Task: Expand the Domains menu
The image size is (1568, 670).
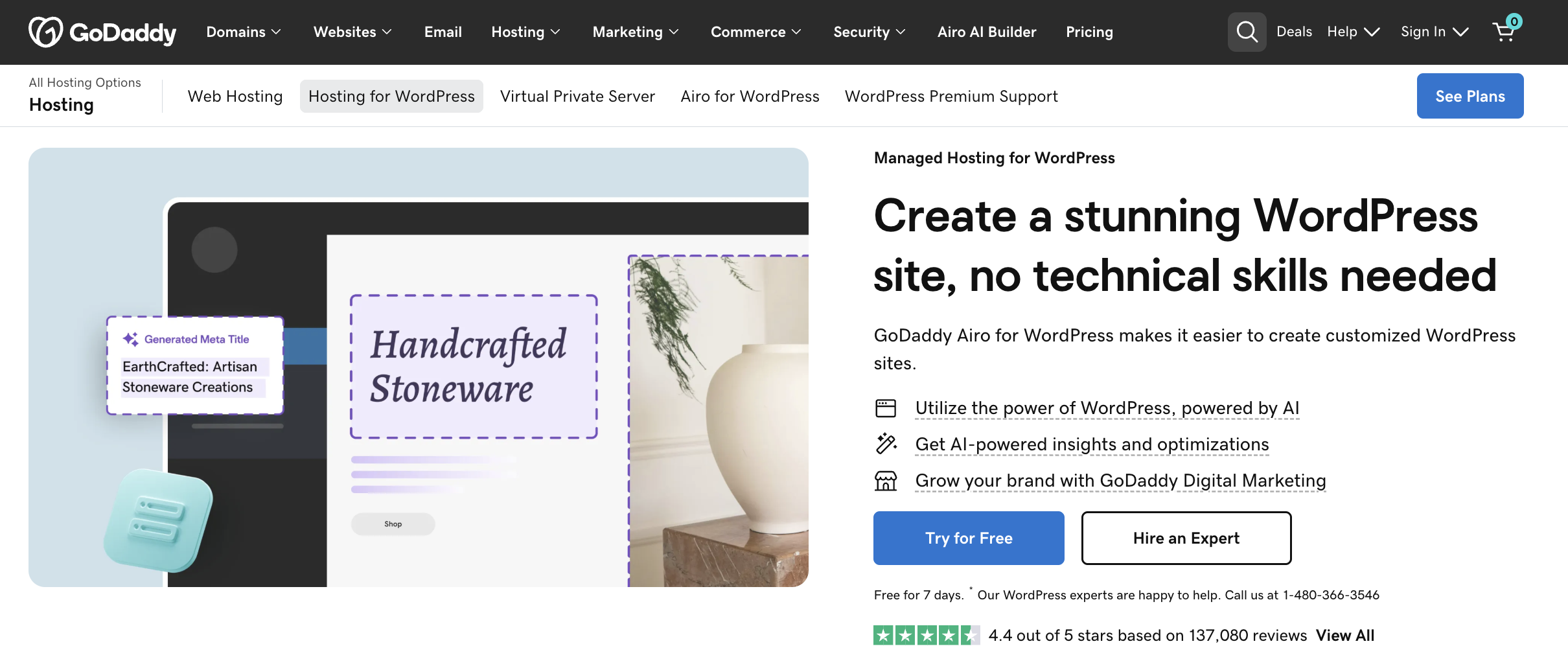Action: [x=244, y=32]
